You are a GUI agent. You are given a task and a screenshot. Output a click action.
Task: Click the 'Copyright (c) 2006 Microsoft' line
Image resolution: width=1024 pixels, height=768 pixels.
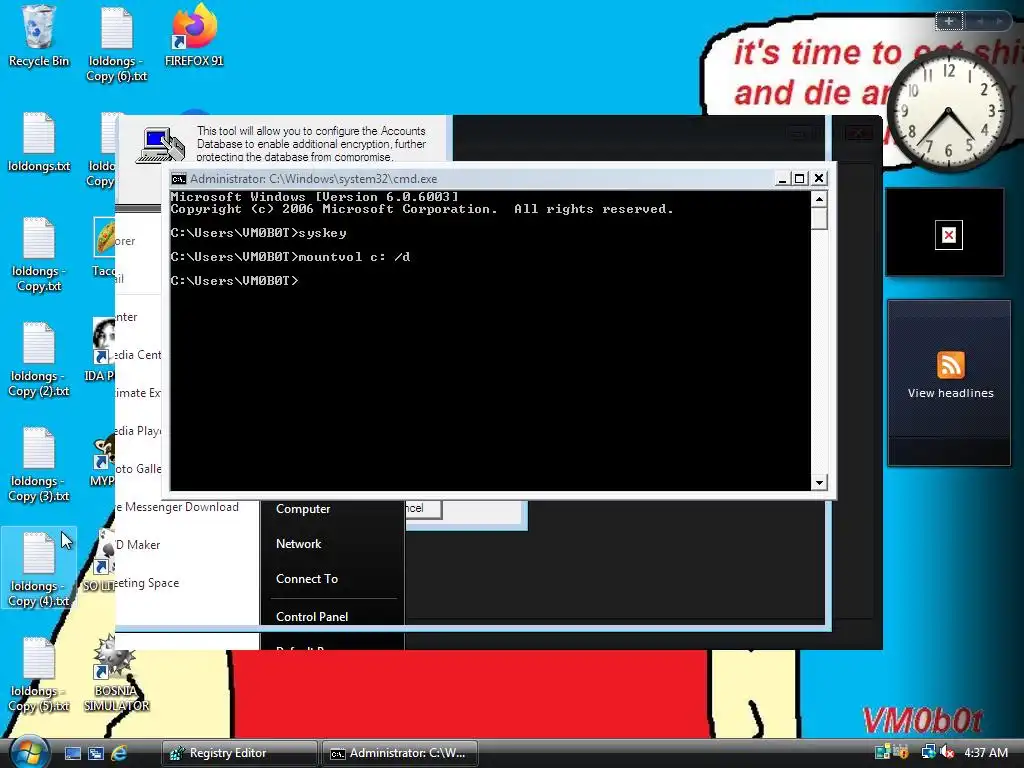coord(422,209)
